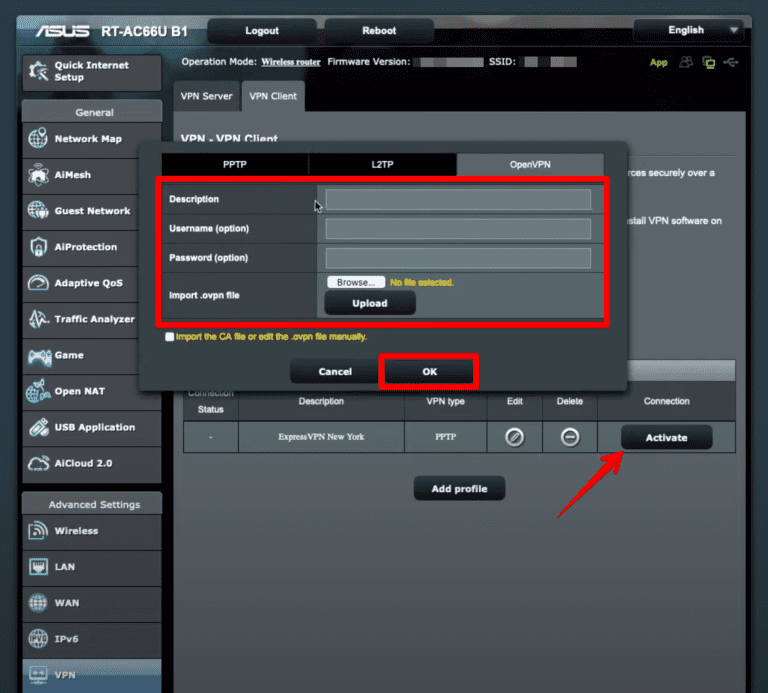The height and width of the screenshot is (693, 768).
Task: Open the Wireless router operation mode link
Action: pos(291,62)
